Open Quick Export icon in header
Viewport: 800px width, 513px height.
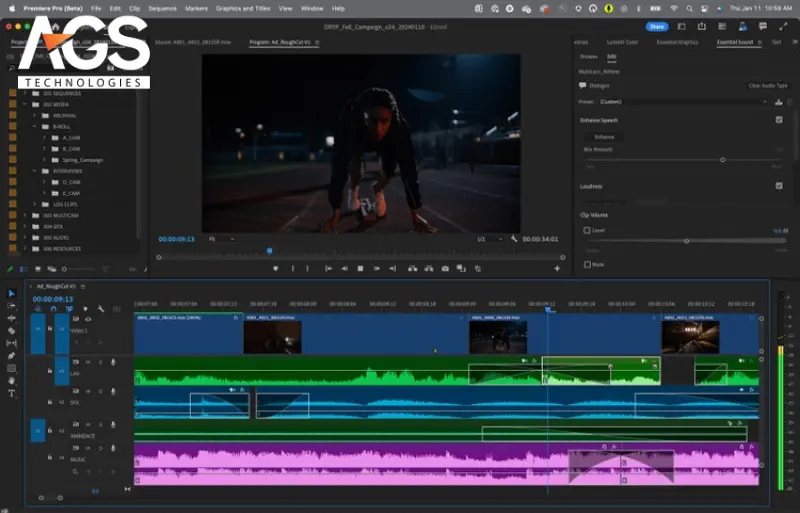[702, 27]
